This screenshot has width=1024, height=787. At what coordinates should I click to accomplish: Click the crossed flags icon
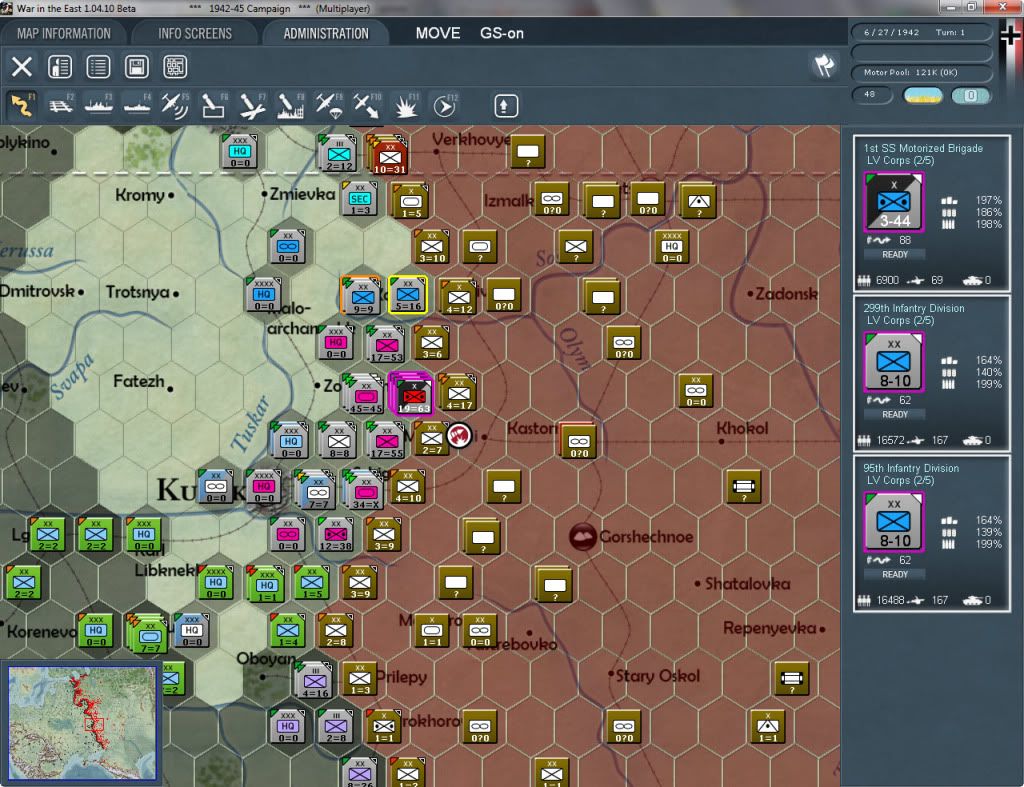click(824, 65)
